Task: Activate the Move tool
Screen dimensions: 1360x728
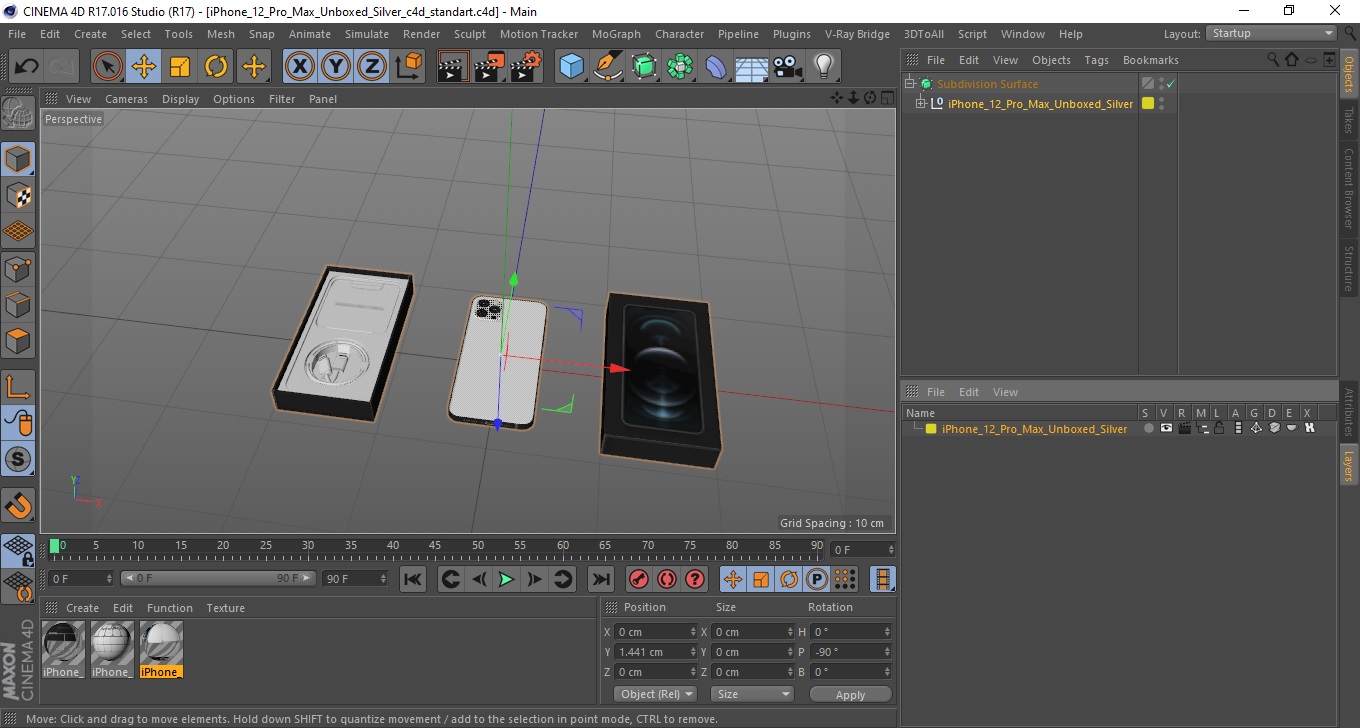Action: (x=144, y=67)
